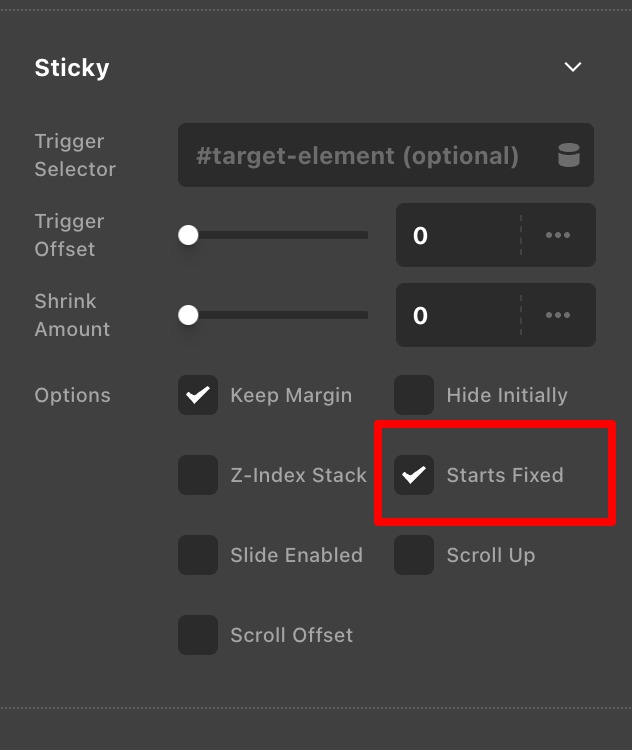Enable the Z-Index Stack checkbox
Screen dimensions: 632x750
(198, 475)
